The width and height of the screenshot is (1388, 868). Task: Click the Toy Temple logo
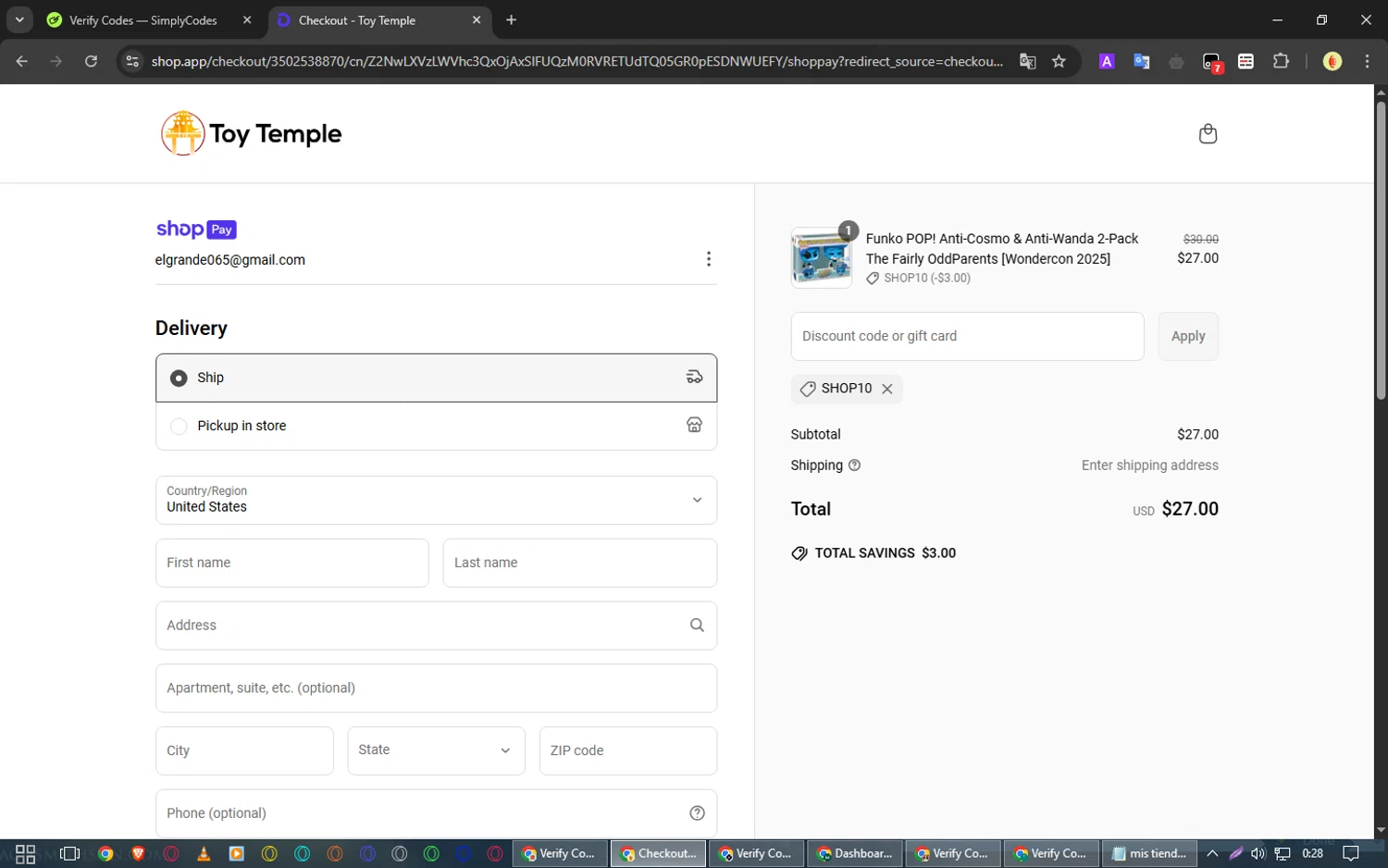point(252,133)
